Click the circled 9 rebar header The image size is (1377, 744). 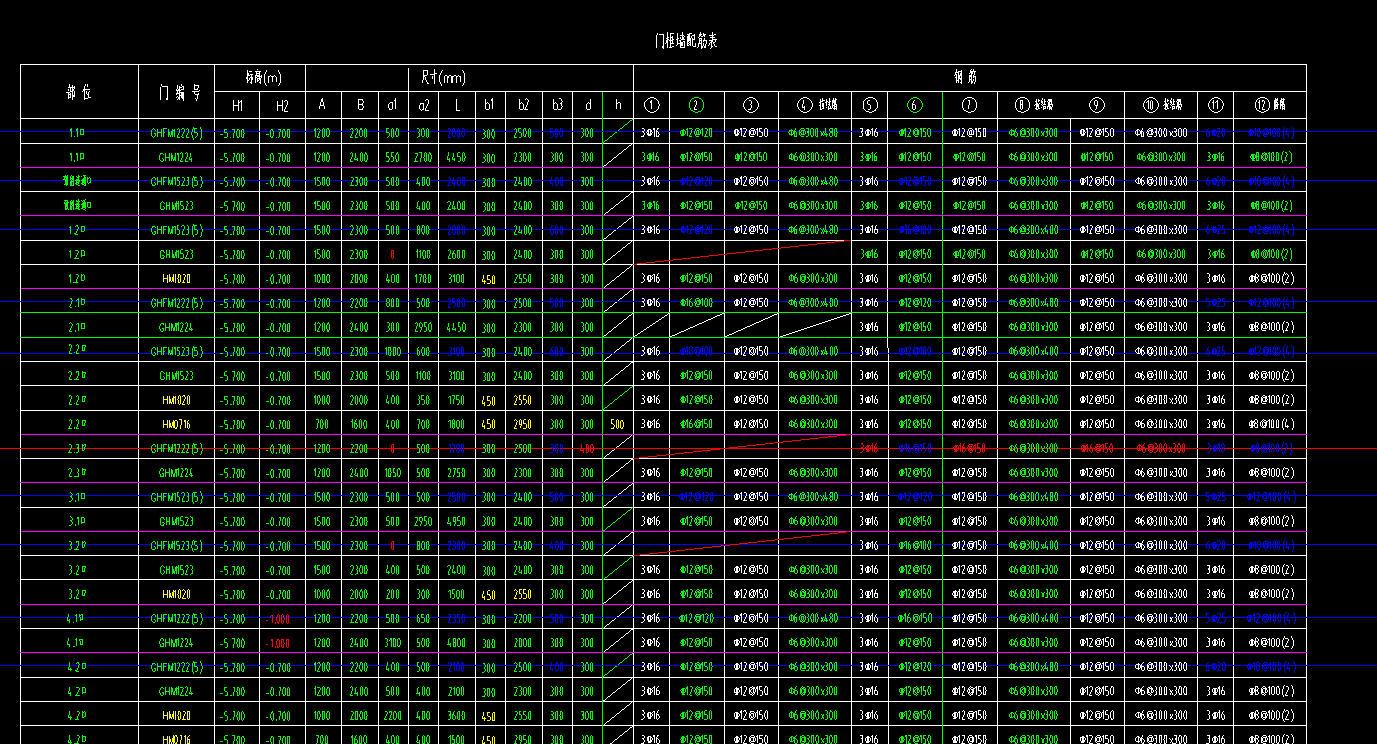(1097, 105)
